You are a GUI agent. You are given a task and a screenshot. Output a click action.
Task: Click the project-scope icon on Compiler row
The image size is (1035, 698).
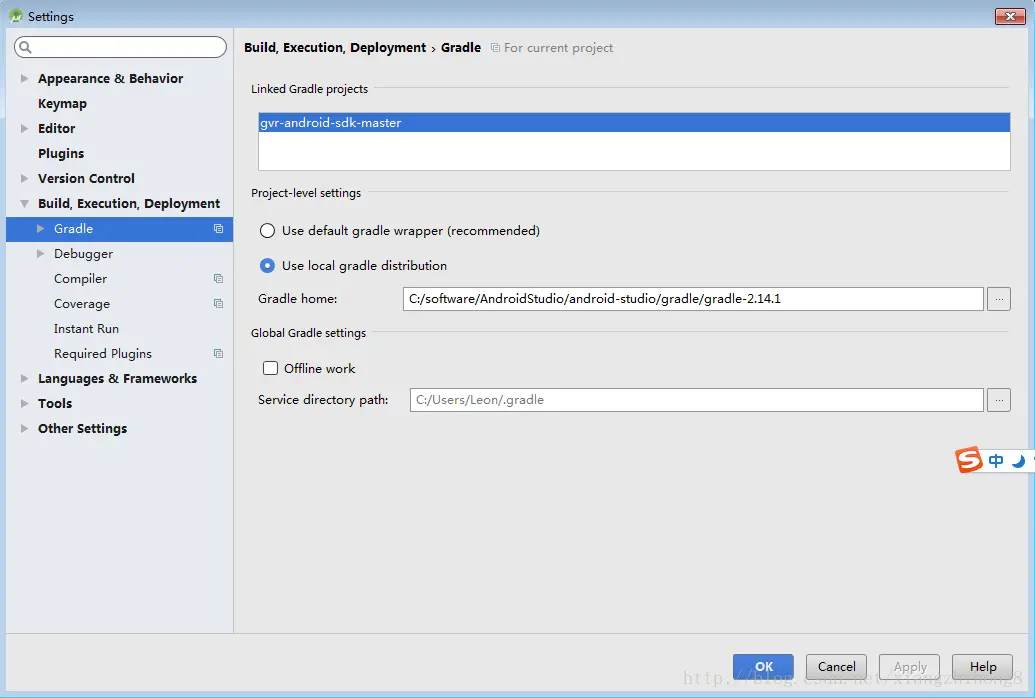tap(218, 279)
